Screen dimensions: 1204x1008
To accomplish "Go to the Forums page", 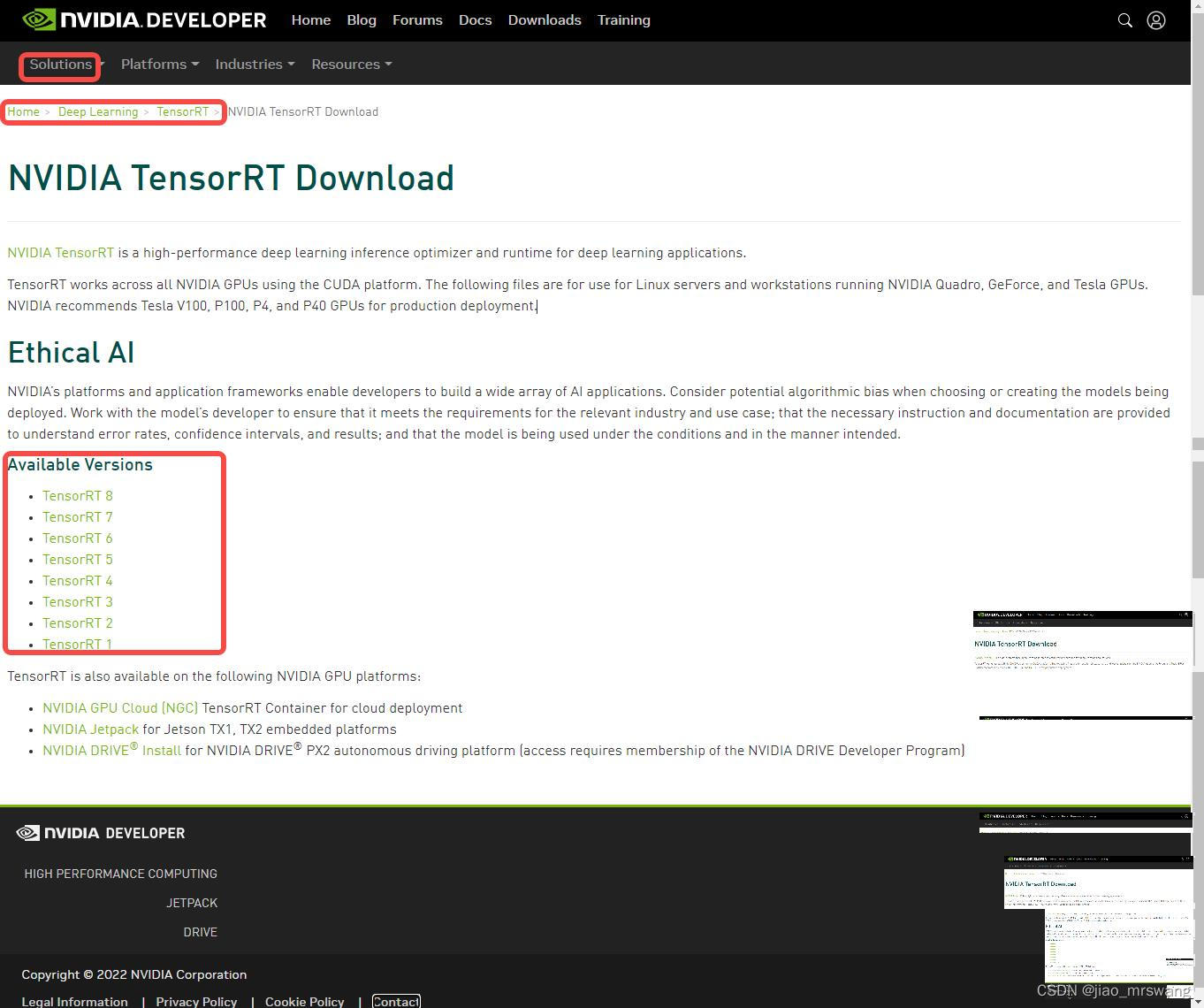I will [417, 19].
